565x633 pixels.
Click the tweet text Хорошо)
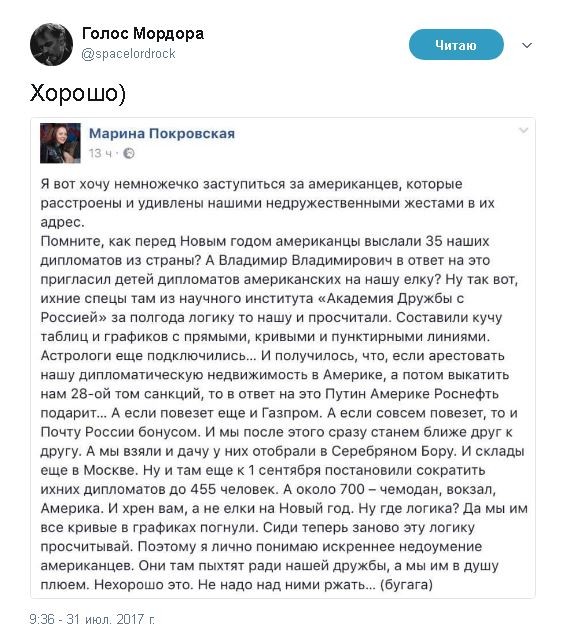tap(78, 93)
